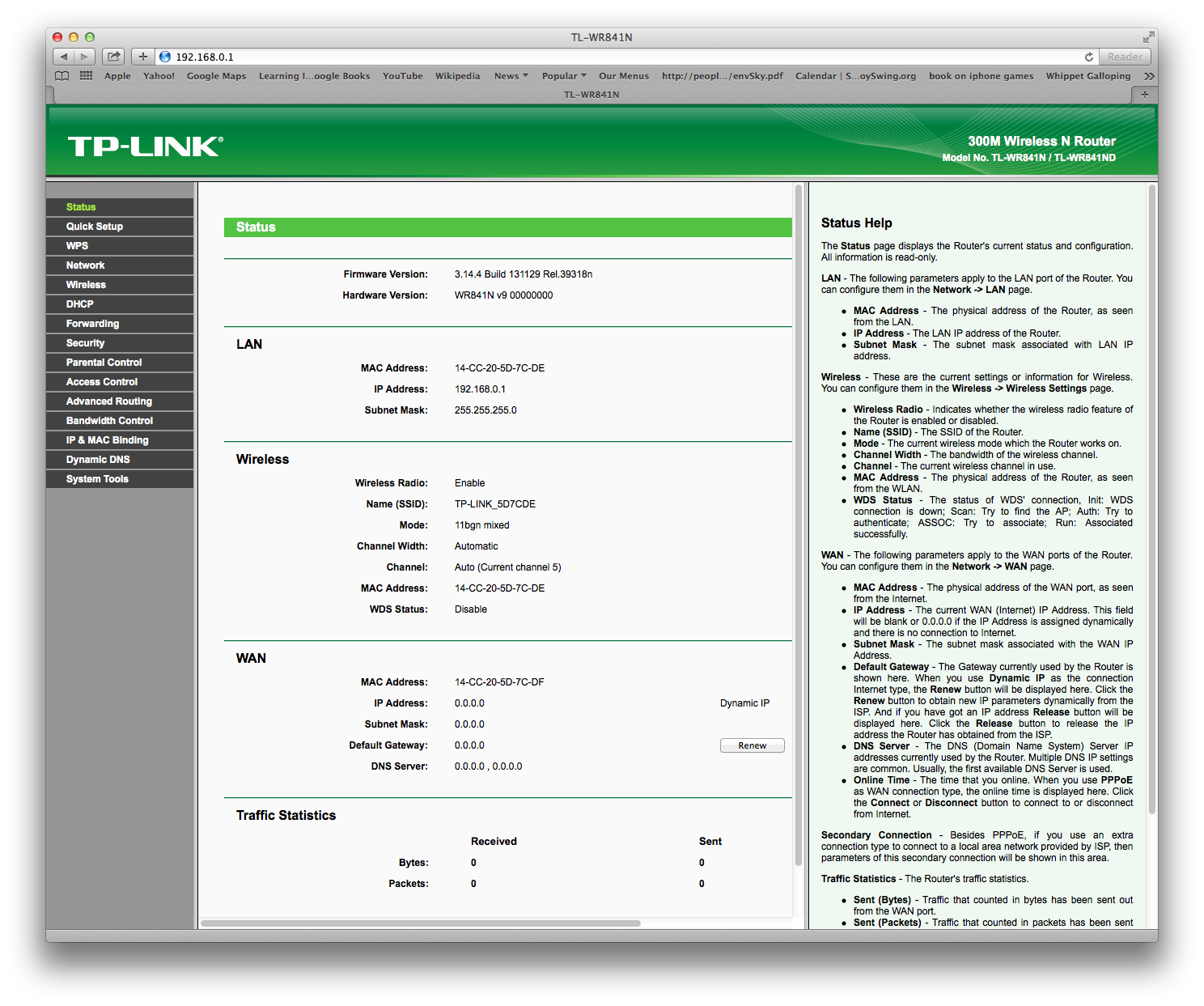Click subnet mask 255.255.255.0
The height and width of the screenshot is (1006, 1204).
(485, 410)
